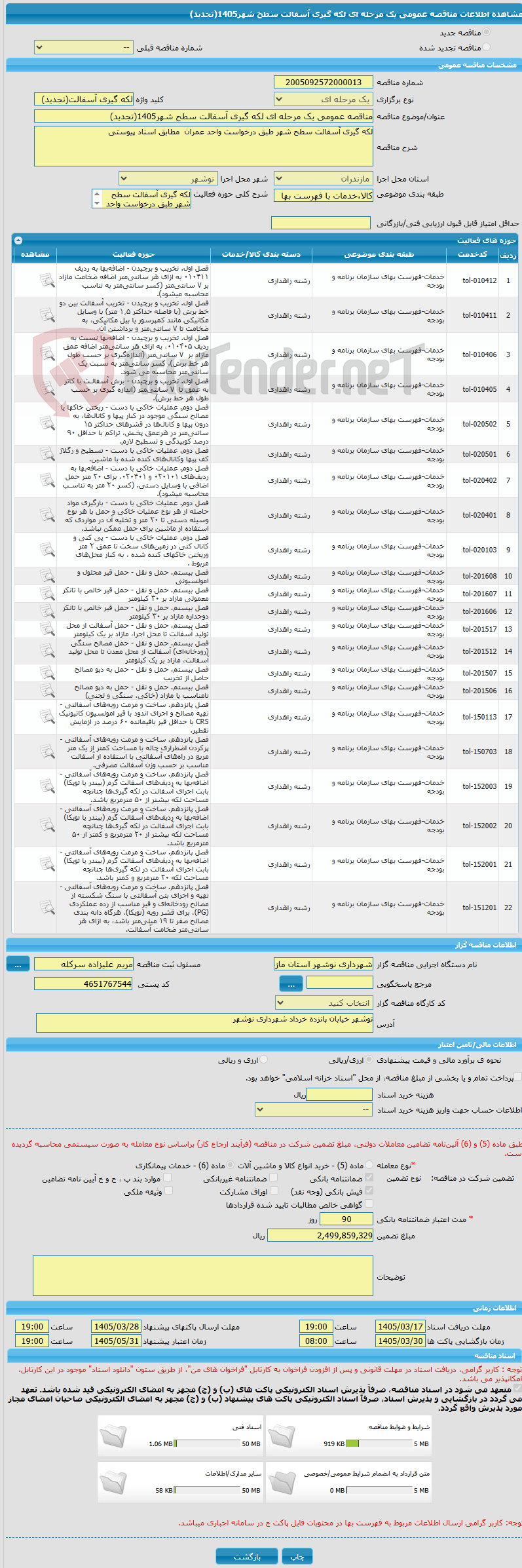Click the view magnifier icon for row tol-010411
This screenshot has width=522, height=1568.
47,316
